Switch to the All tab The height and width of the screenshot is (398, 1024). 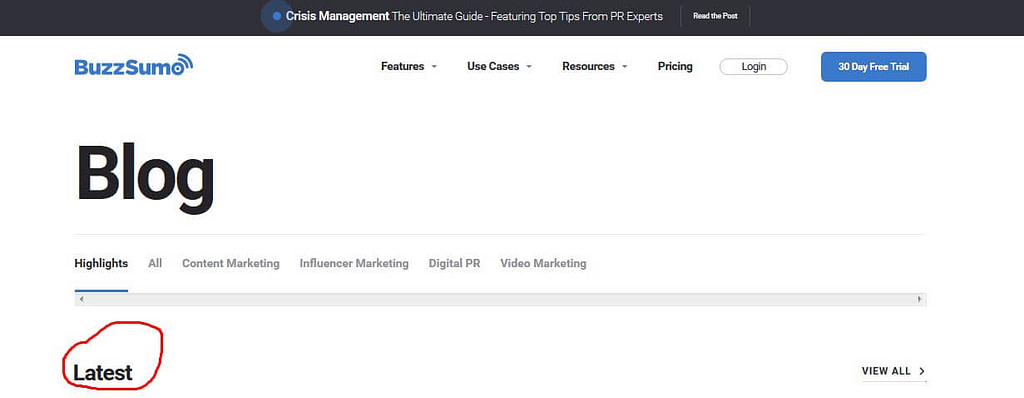pos(155,263)
